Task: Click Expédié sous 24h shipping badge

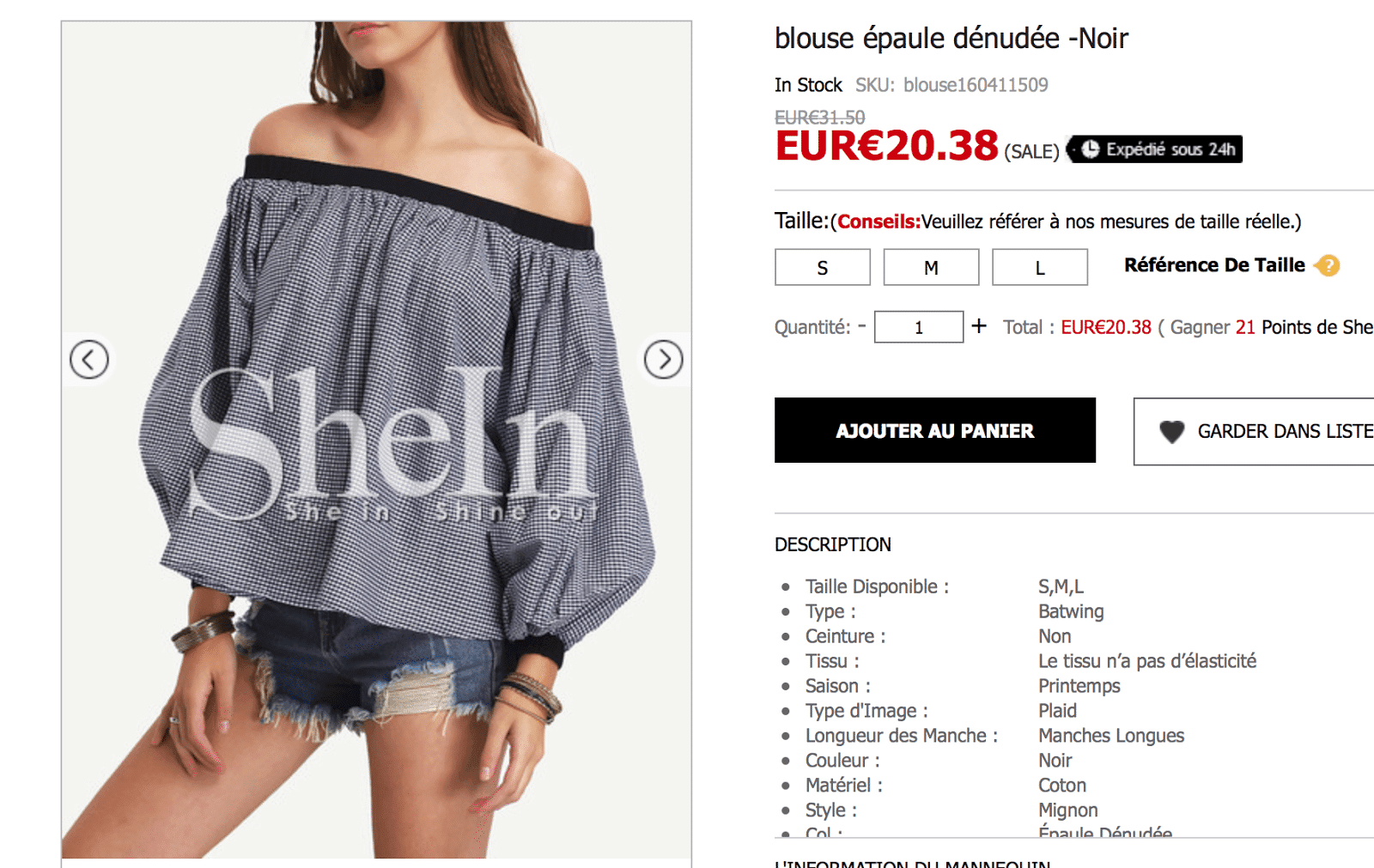Action: (x=1155, y=149)
